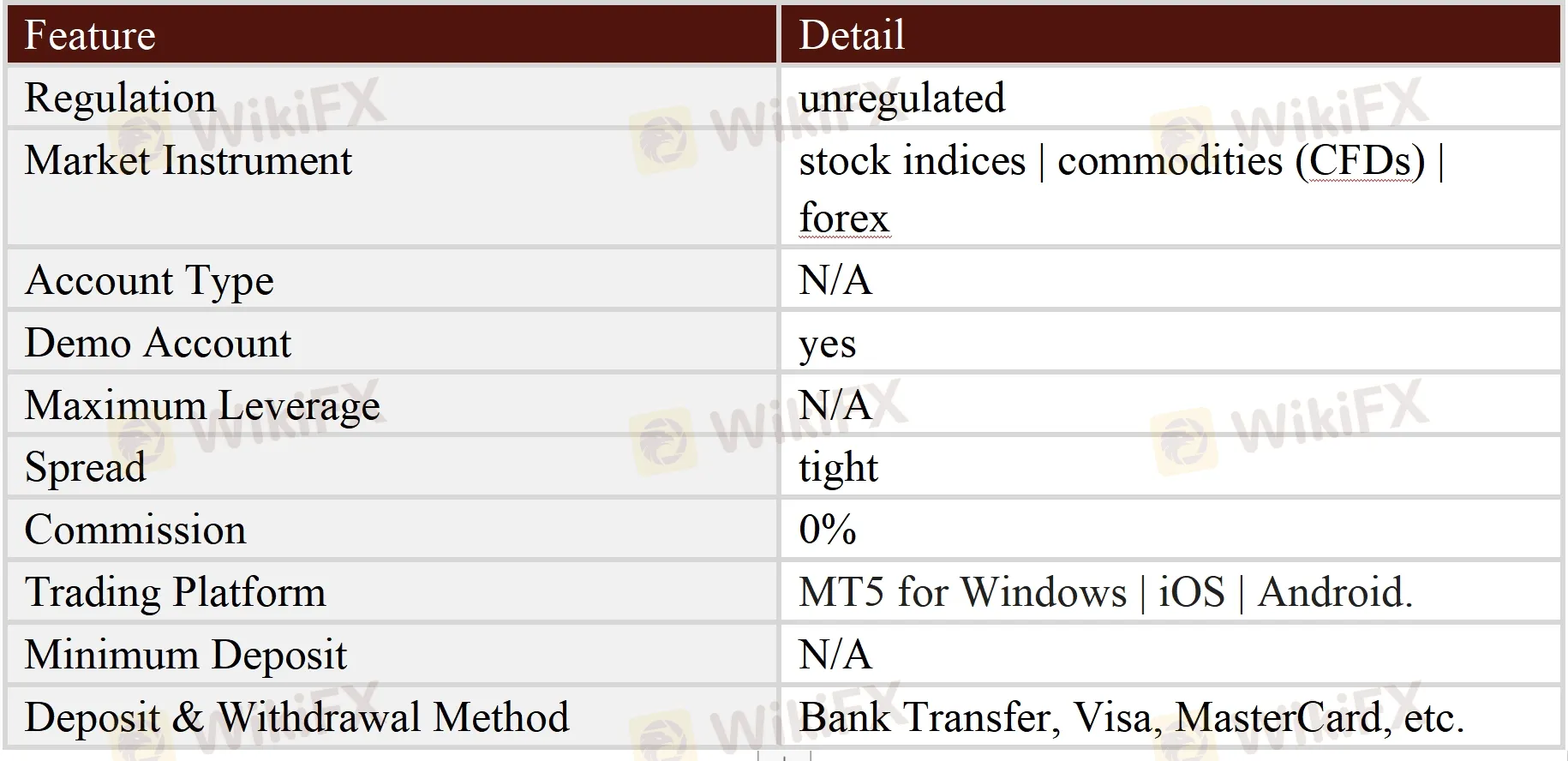Click the "unregulated" value text
1568x761 pixels.
click(x=901, y=98)
